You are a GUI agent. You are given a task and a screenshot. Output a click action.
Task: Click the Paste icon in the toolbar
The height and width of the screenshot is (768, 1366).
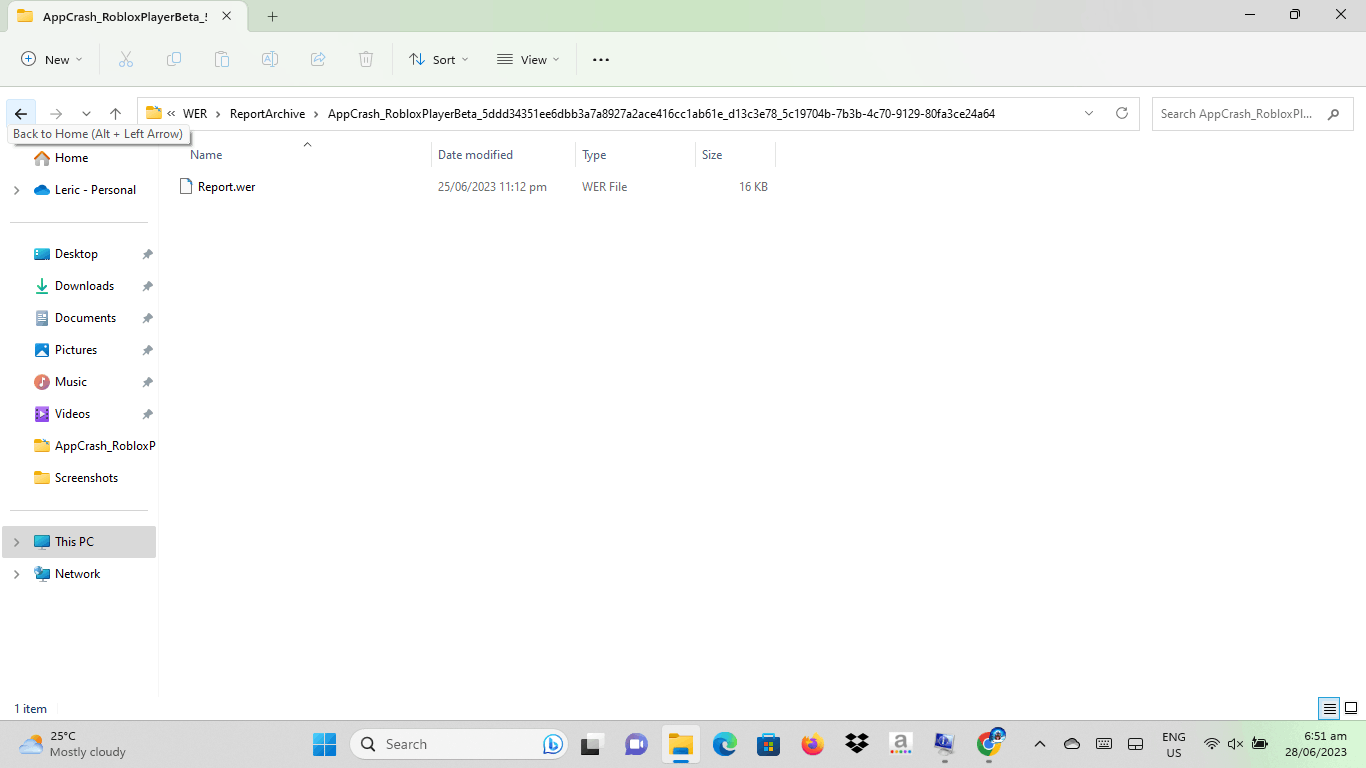click(222, 59)
